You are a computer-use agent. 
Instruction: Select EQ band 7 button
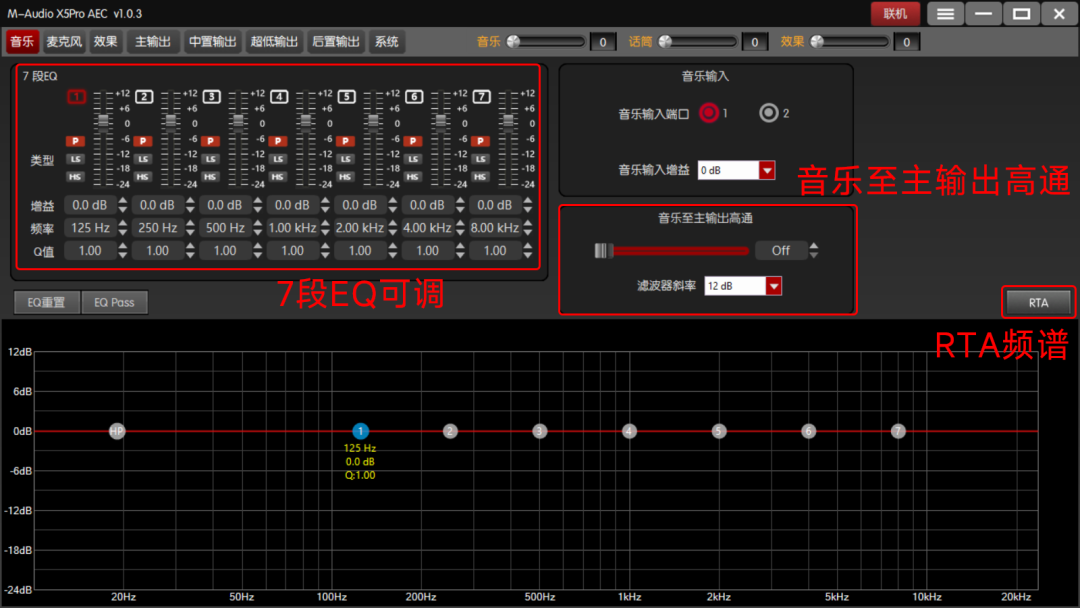(x=481, y=96)
